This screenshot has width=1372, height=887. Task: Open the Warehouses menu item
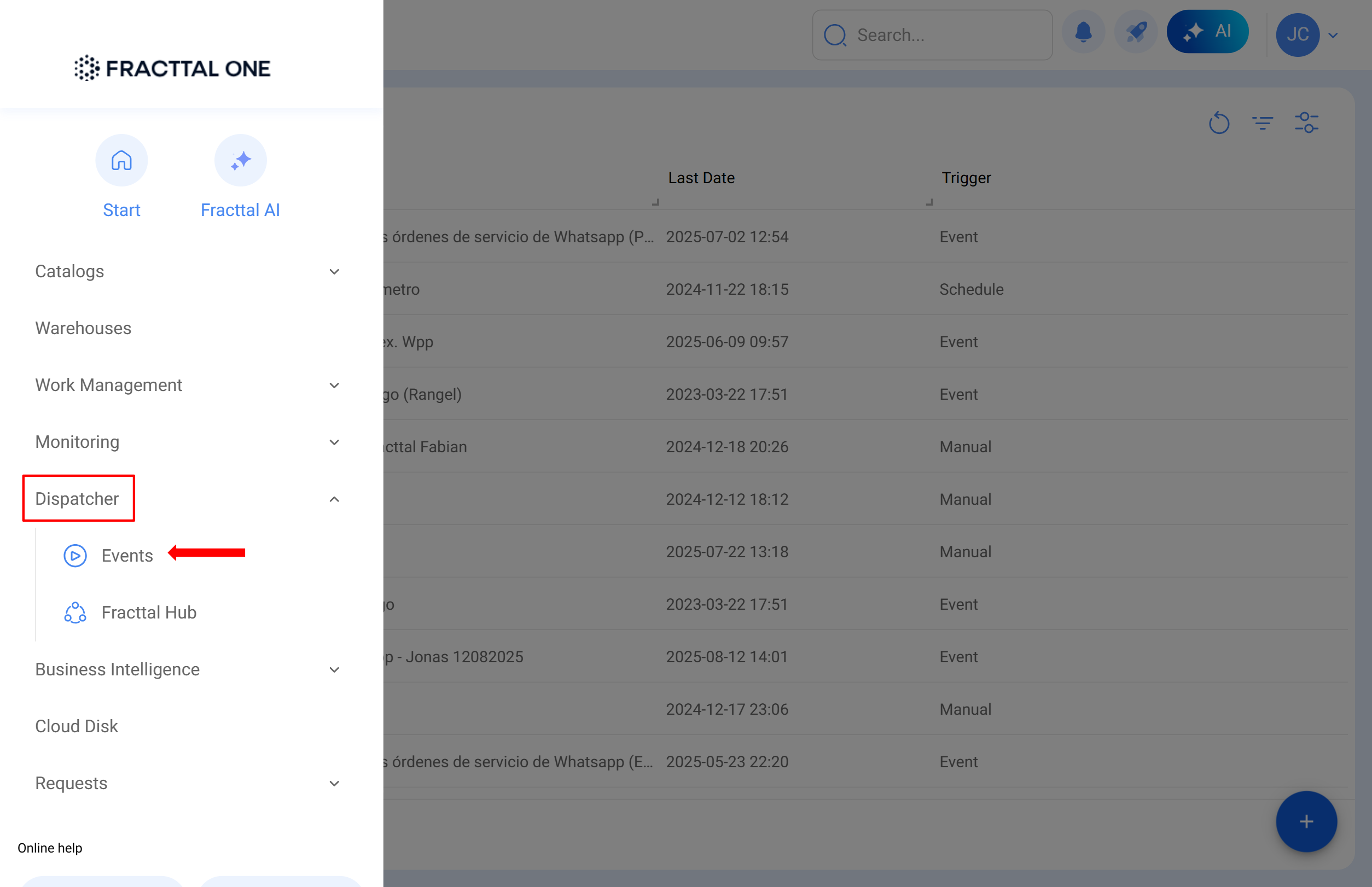83,328
